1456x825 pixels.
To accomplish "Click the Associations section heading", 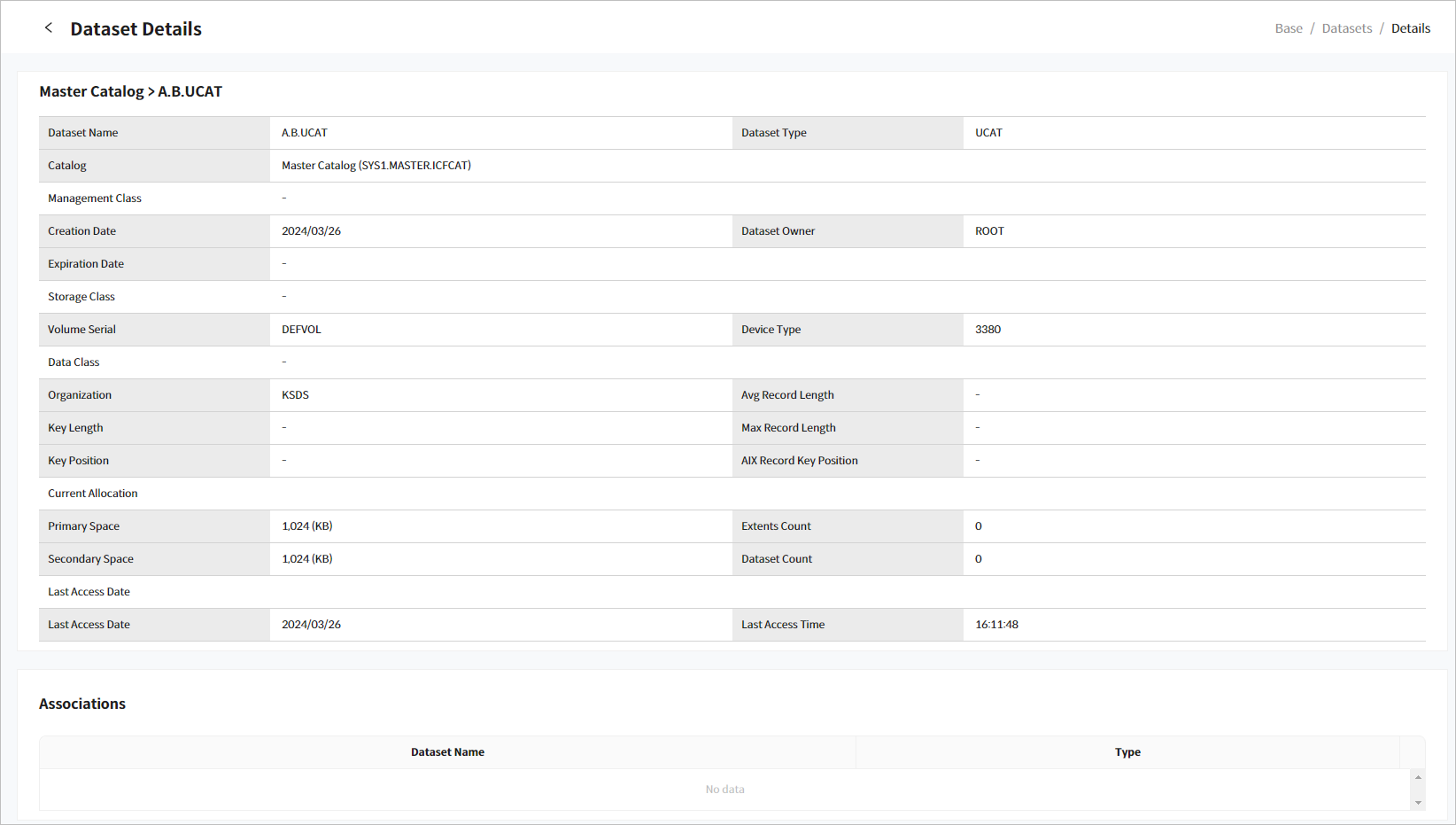I will [81, 703].
